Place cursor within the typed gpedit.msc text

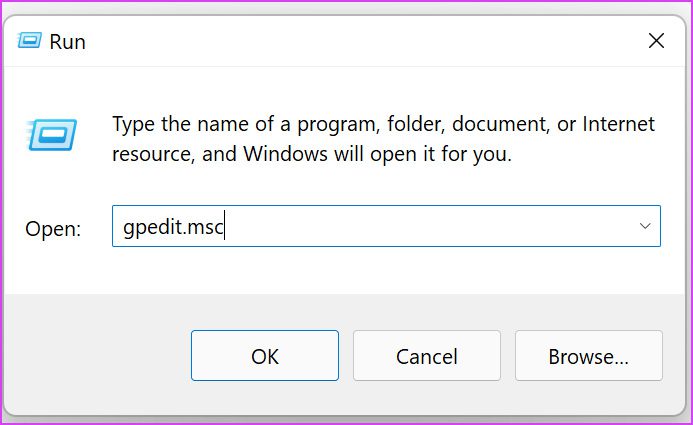pyautogui.click(x=173, y=227)
